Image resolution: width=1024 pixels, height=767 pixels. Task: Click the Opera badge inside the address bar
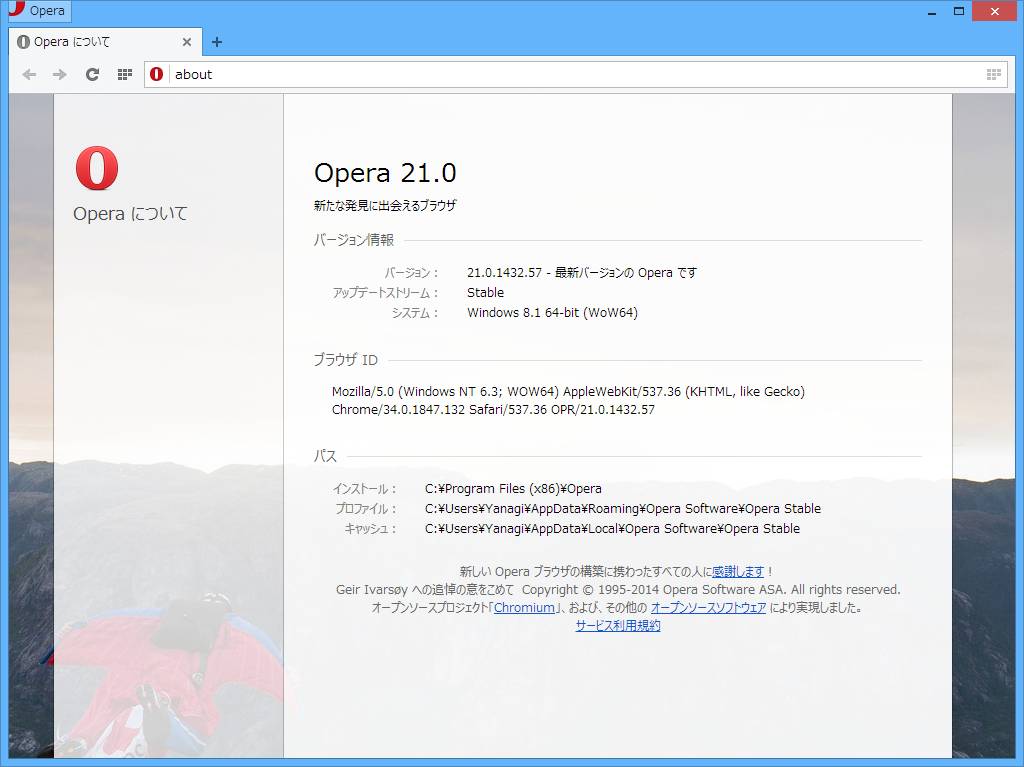click(x=156, y=74)
